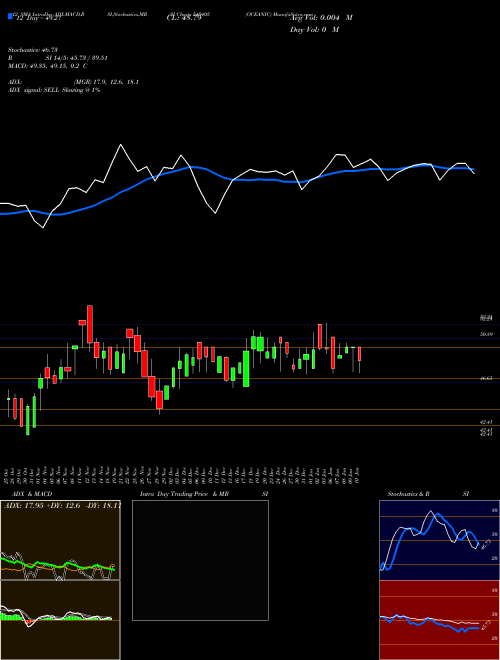Click the blue Stochastics chart panel

coord(439,540)
